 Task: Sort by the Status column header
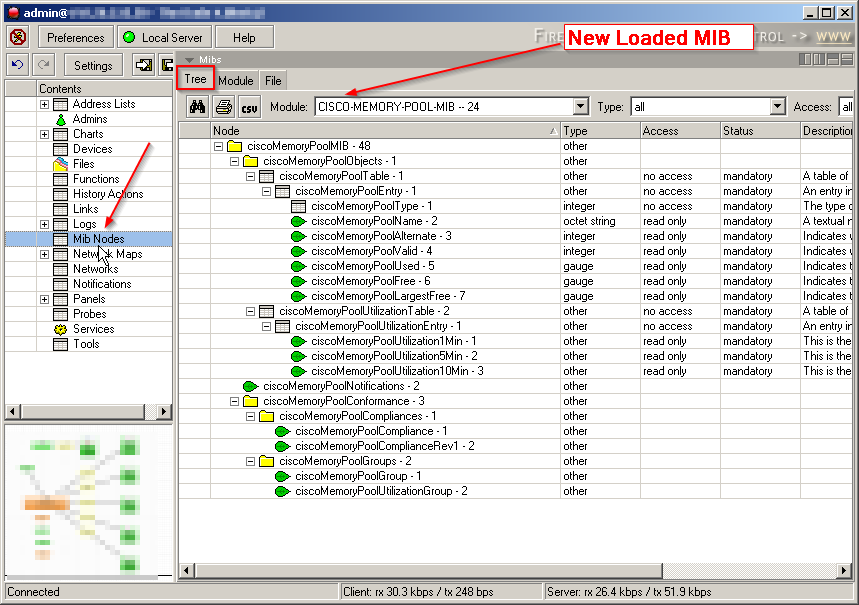point(760,130)
